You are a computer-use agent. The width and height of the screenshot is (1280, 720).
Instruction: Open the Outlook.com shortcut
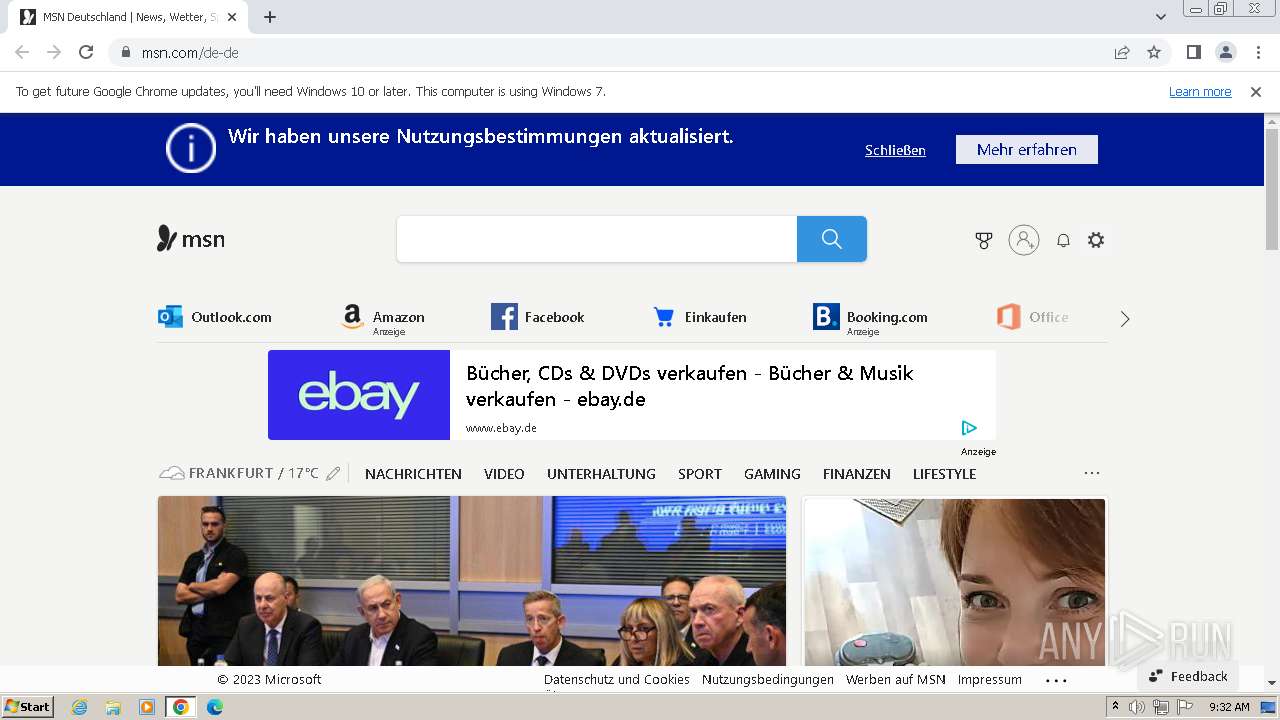tap(215, 317)
